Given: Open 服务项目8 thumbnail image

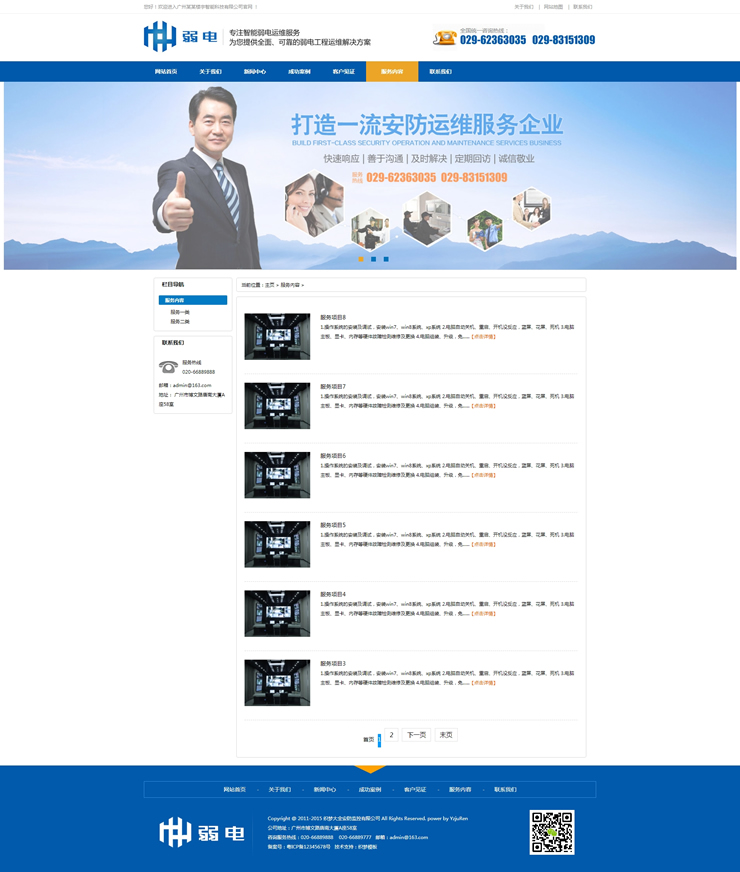Looking at the screenshot, I should (277, 336).
